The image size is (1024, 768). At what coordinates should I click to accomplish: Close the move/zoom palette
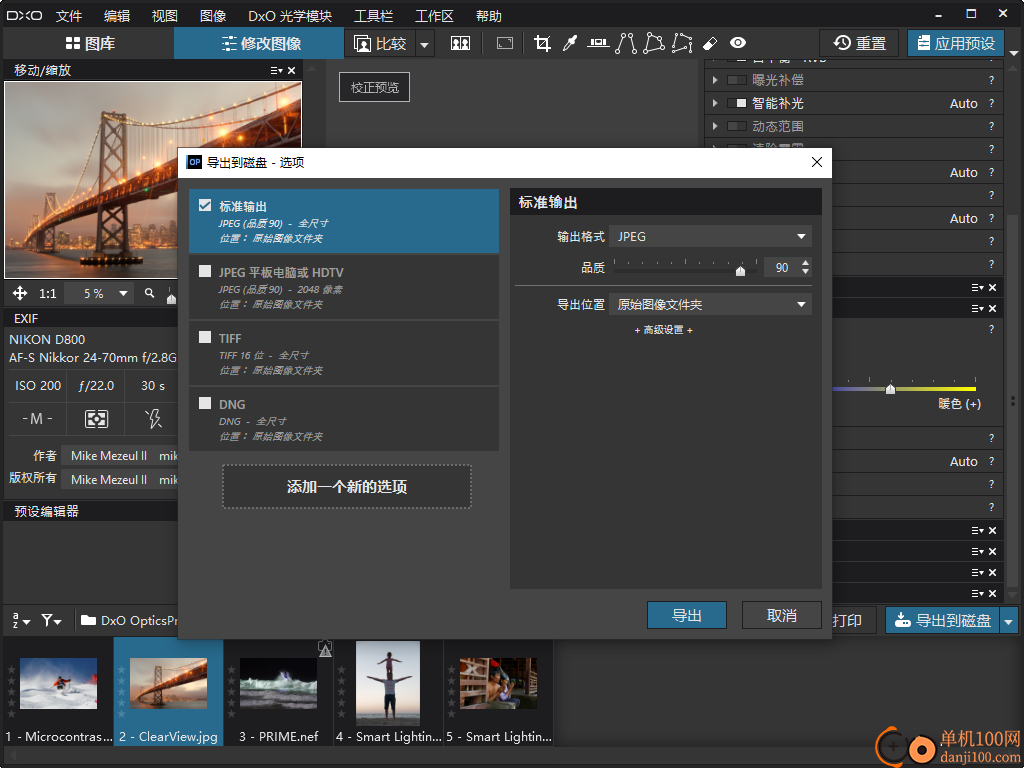tap(291, 71)
